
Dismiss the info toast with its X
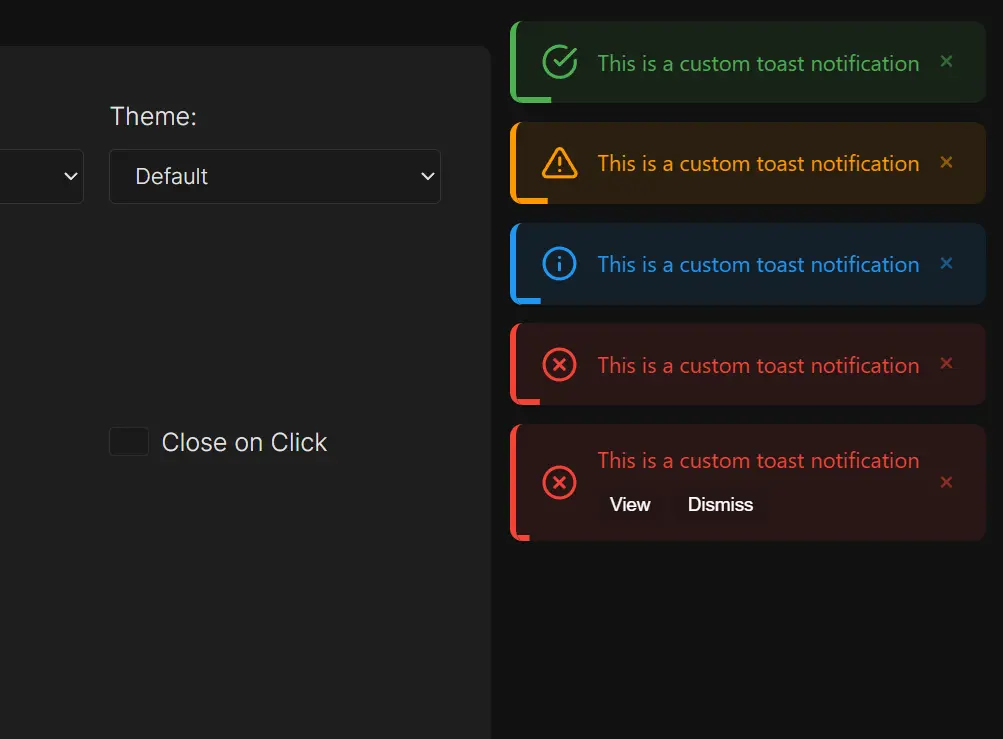click(x=946, y=263)
